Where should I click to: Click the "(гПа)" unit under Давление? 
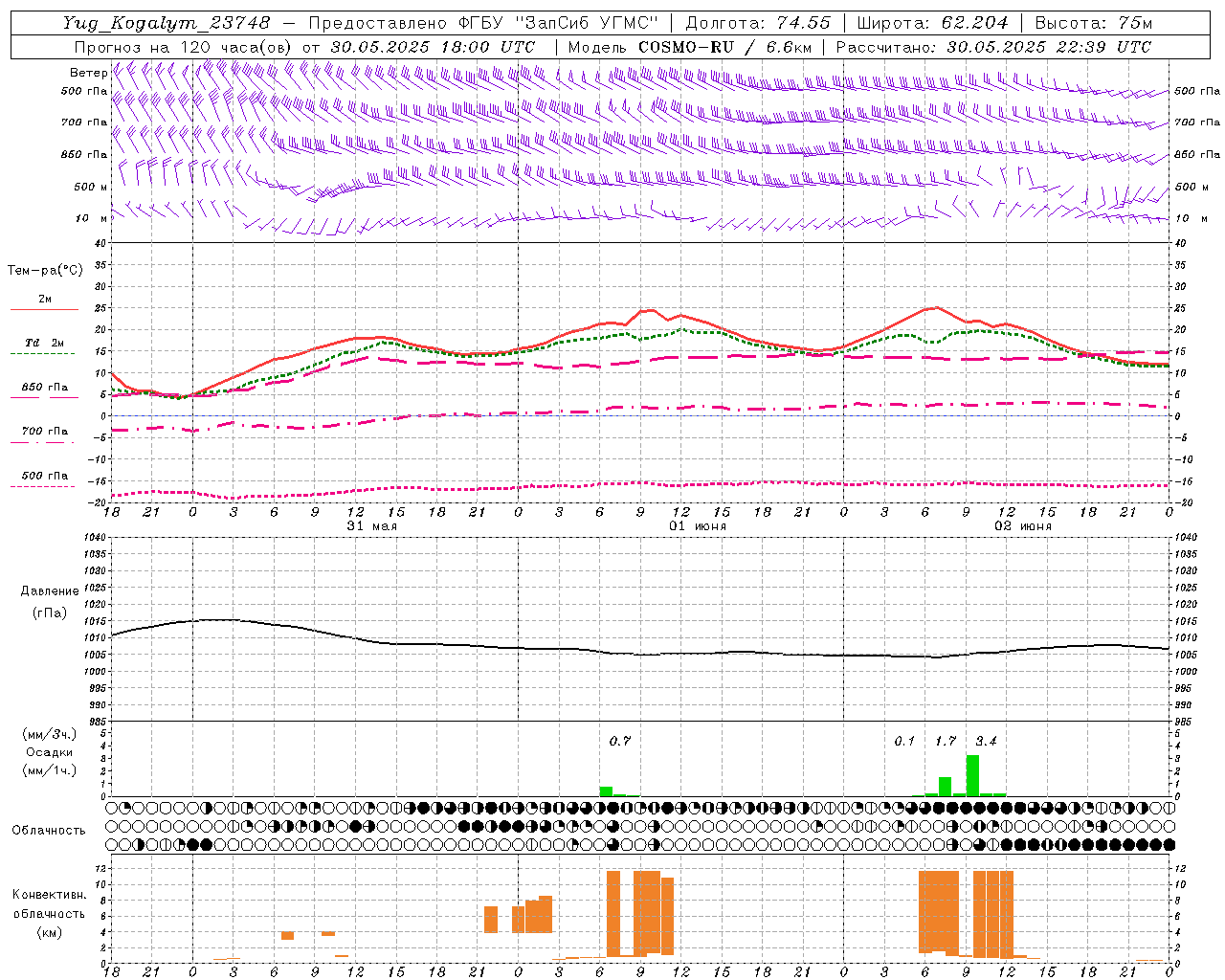click(x=50, y=613)
